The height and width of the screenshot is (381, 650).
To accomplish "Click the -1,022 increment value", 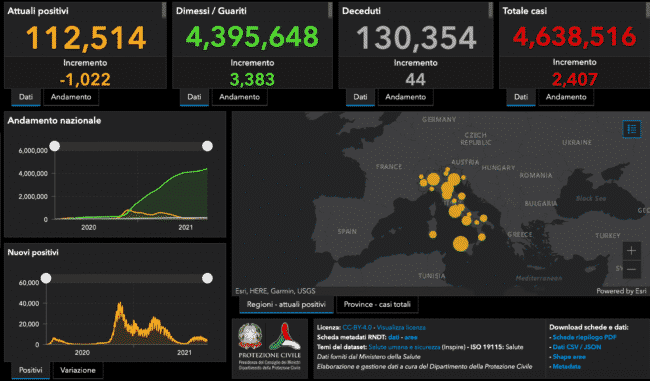I will [85, 79].
